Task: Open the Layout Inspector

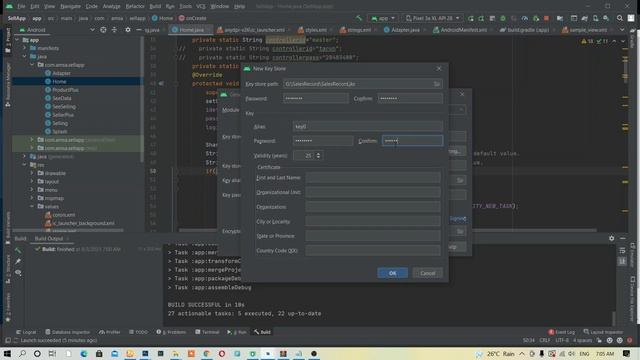Action: (x=603, y=332)
